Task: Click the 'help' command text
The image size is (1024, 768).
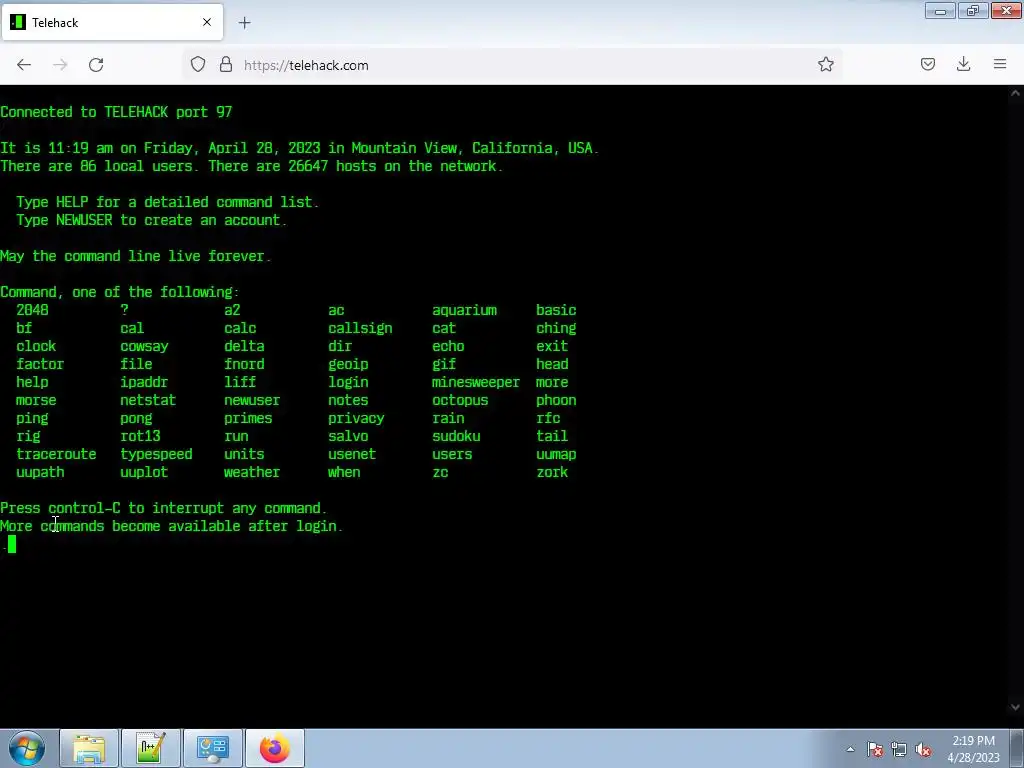Action: (32, 382)
